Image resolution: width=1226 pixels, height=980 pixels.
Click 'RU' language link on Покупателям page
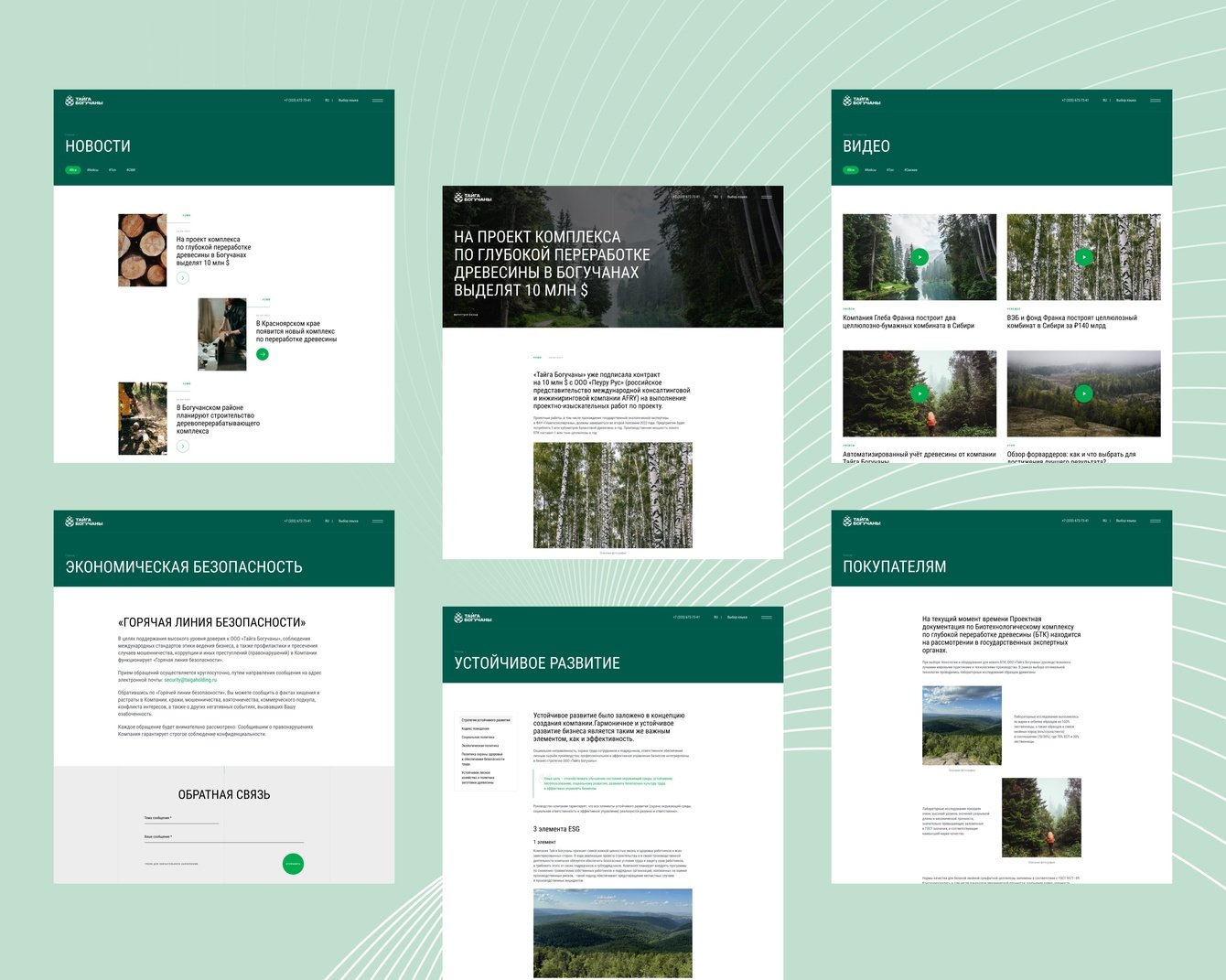pos(1104,521)
